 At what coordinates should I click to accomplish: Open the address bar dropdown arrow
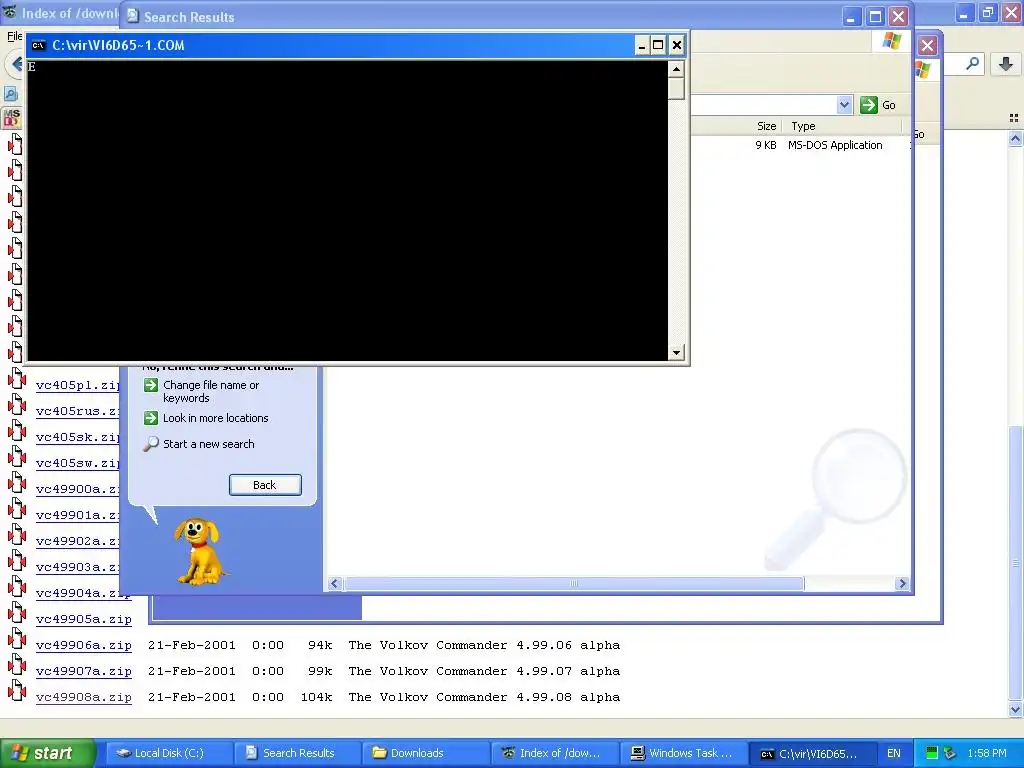844,104
